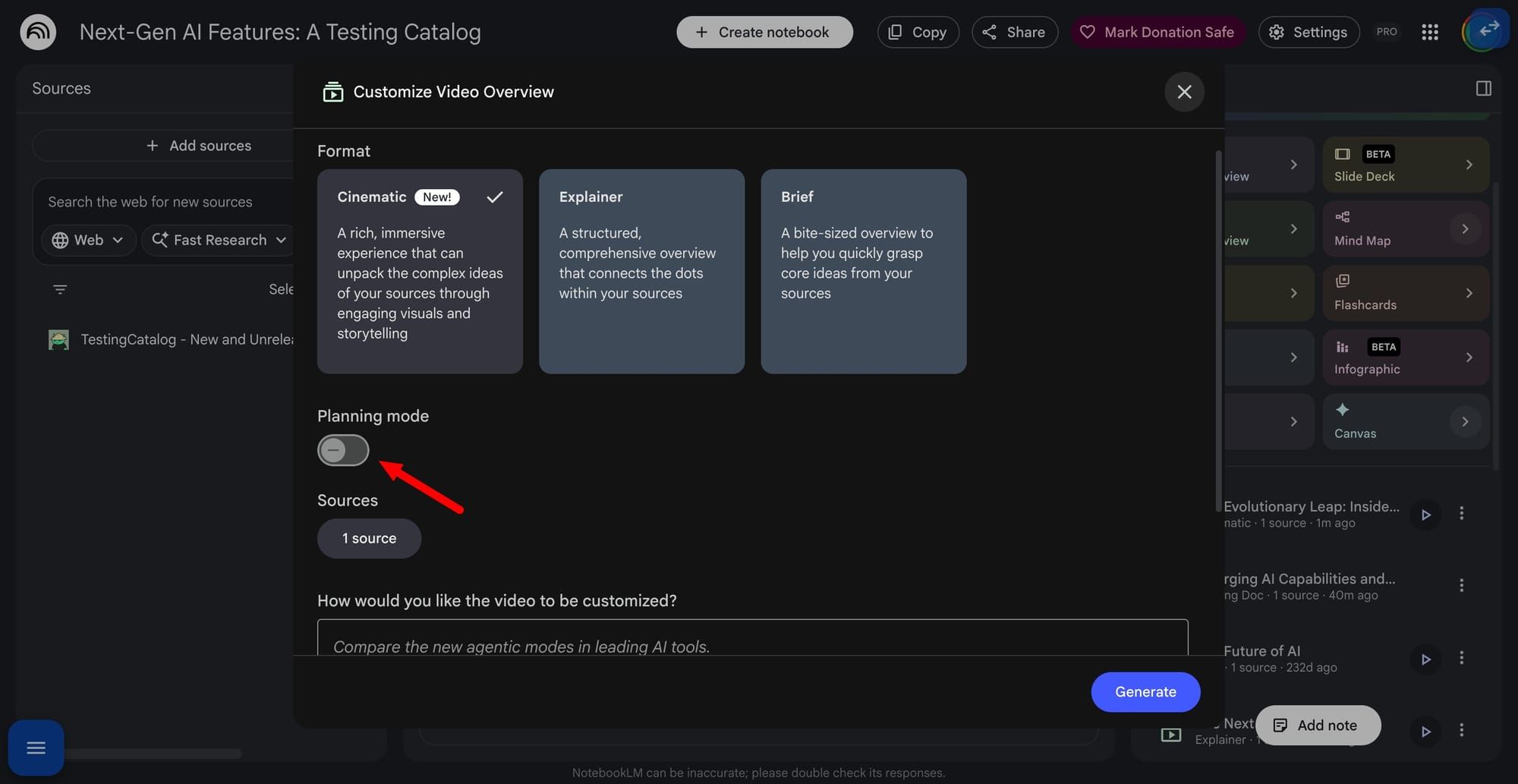Click Mark Donation Safe
Image resolution: width=1518 pixels, height=784 pixels.
[x=1157, y=32]
